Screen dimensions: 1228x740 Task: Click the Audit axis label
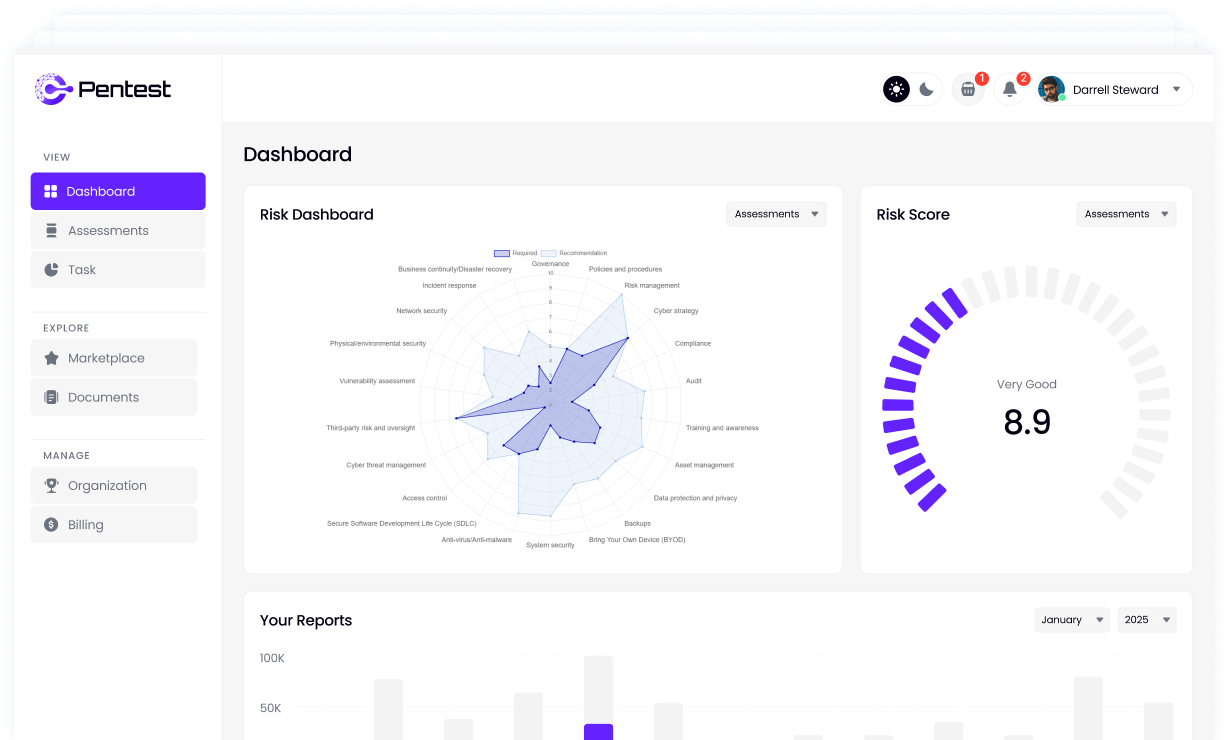coord(694,381)
